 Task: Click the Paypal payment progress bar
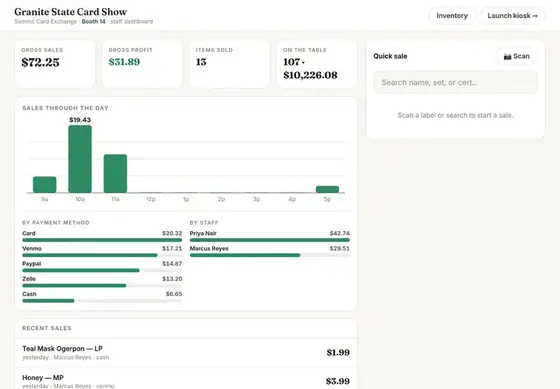(102, 270)
